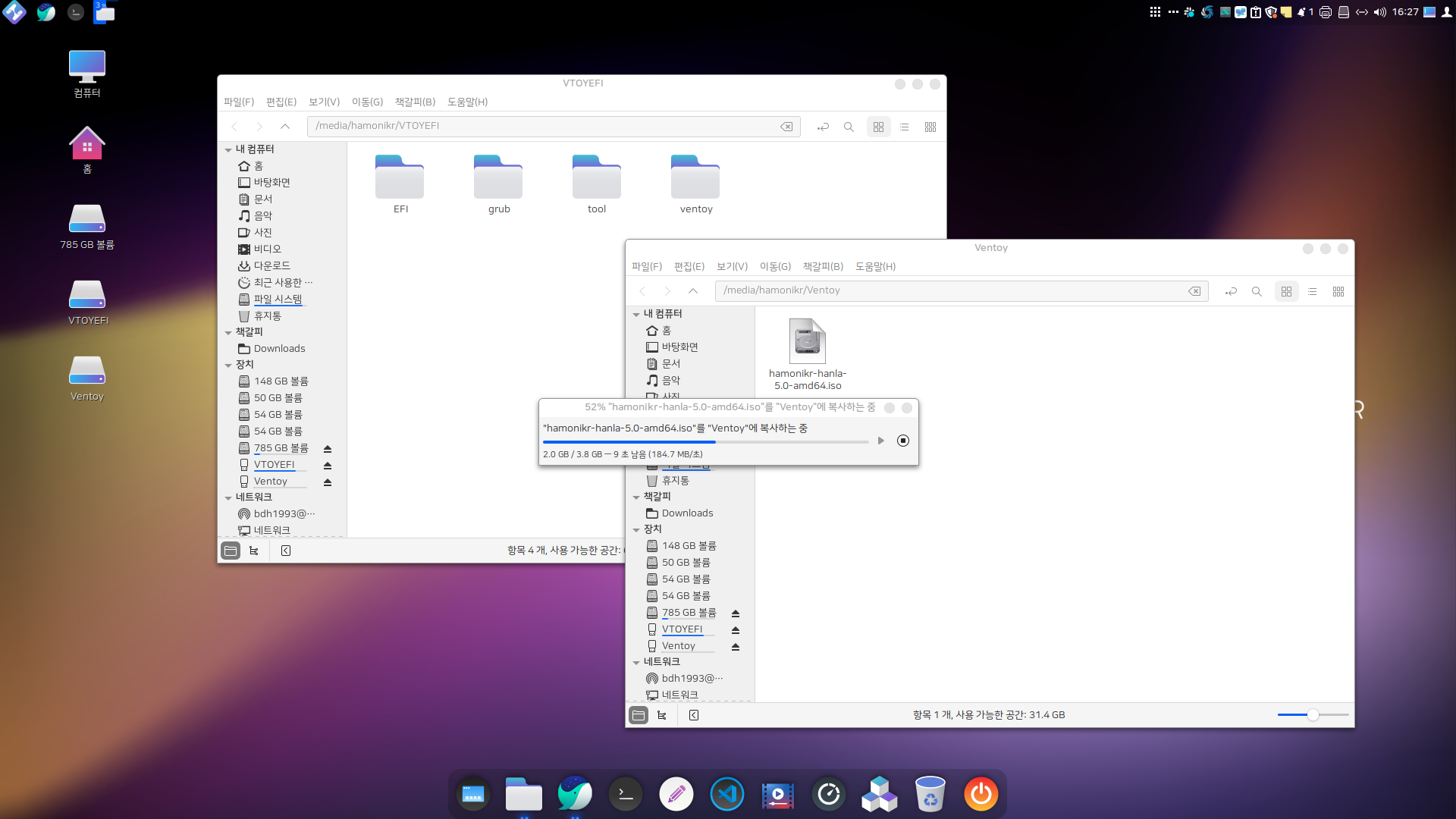Image resolution: width=1456 pixels, height=819 pixels.
Task: Go up one folder in VTOYEFI window
Action: 285,127
